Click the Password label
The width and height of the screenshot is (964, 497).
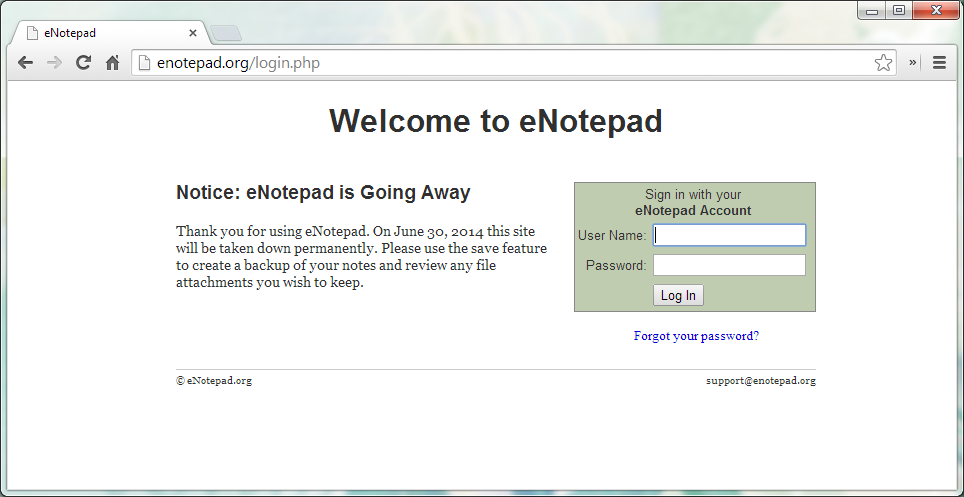pos(616,266)
